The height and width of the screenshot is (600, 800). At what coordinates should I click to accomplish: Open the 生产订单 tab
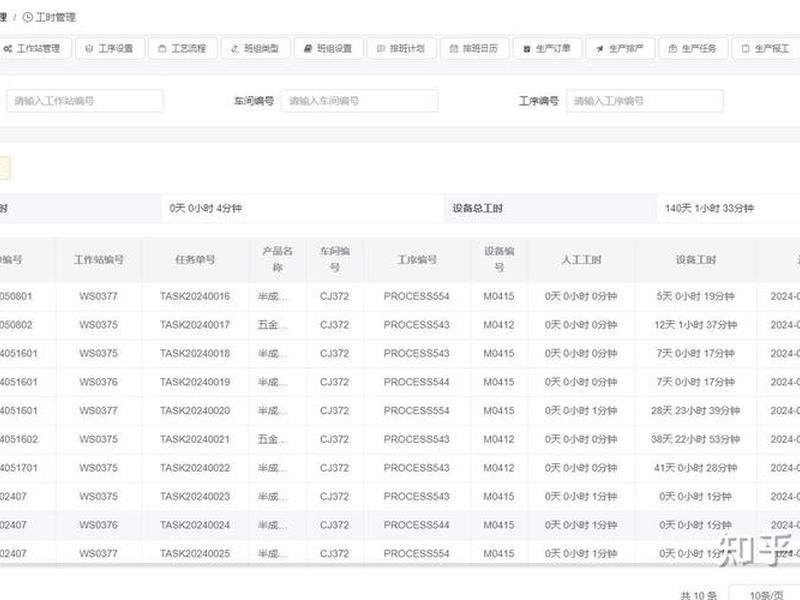point(547,48)
